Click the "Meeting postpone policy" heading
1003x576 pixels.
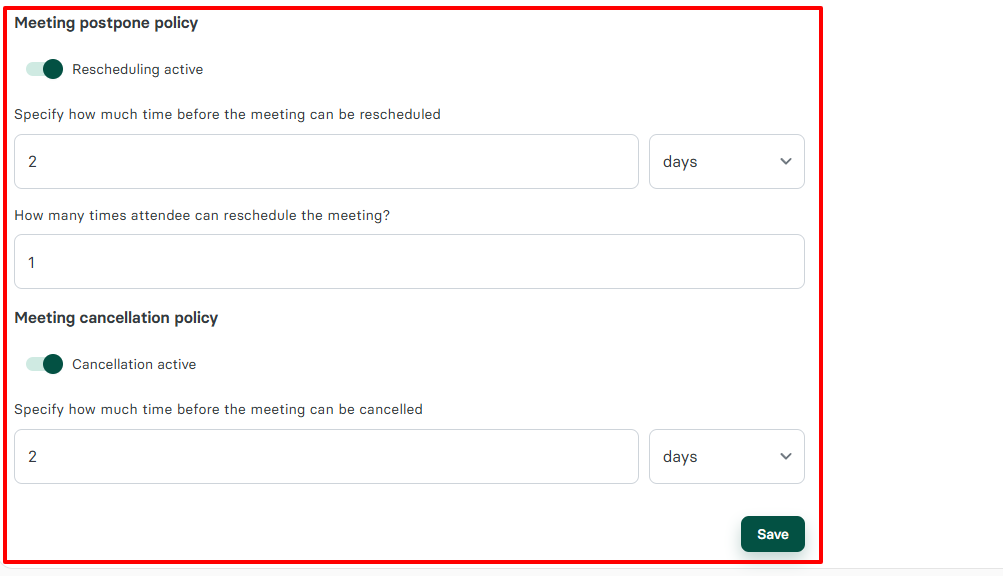tap(106, 22)
